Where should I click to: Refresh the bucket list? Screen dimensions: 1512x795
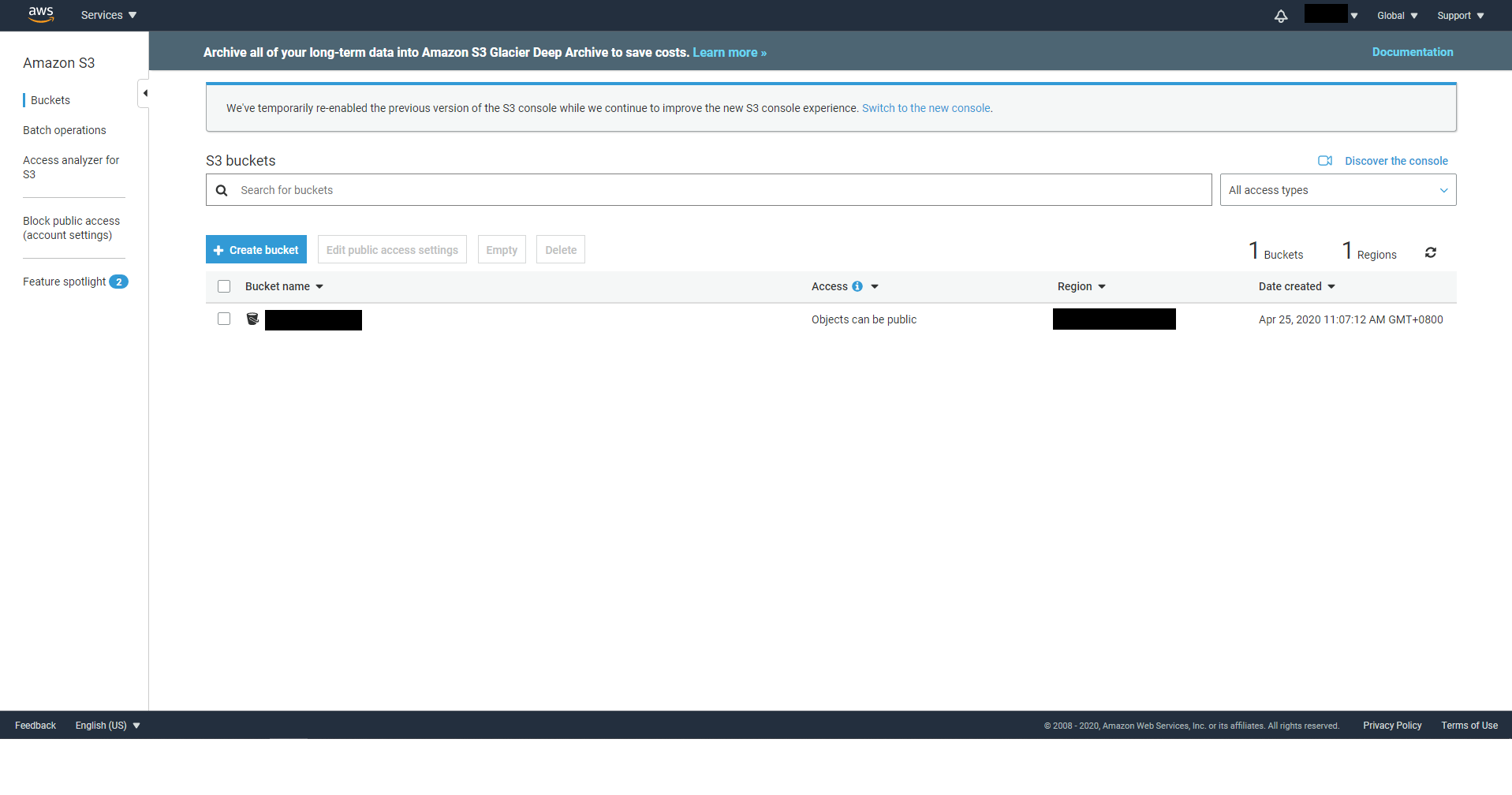point(1431,252)
